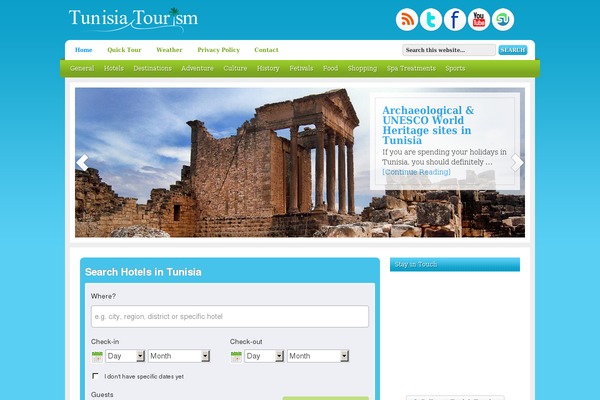Focus the 'Search this website' field
Viewport: 600px width, 400px height.
[x=449, y=50]
